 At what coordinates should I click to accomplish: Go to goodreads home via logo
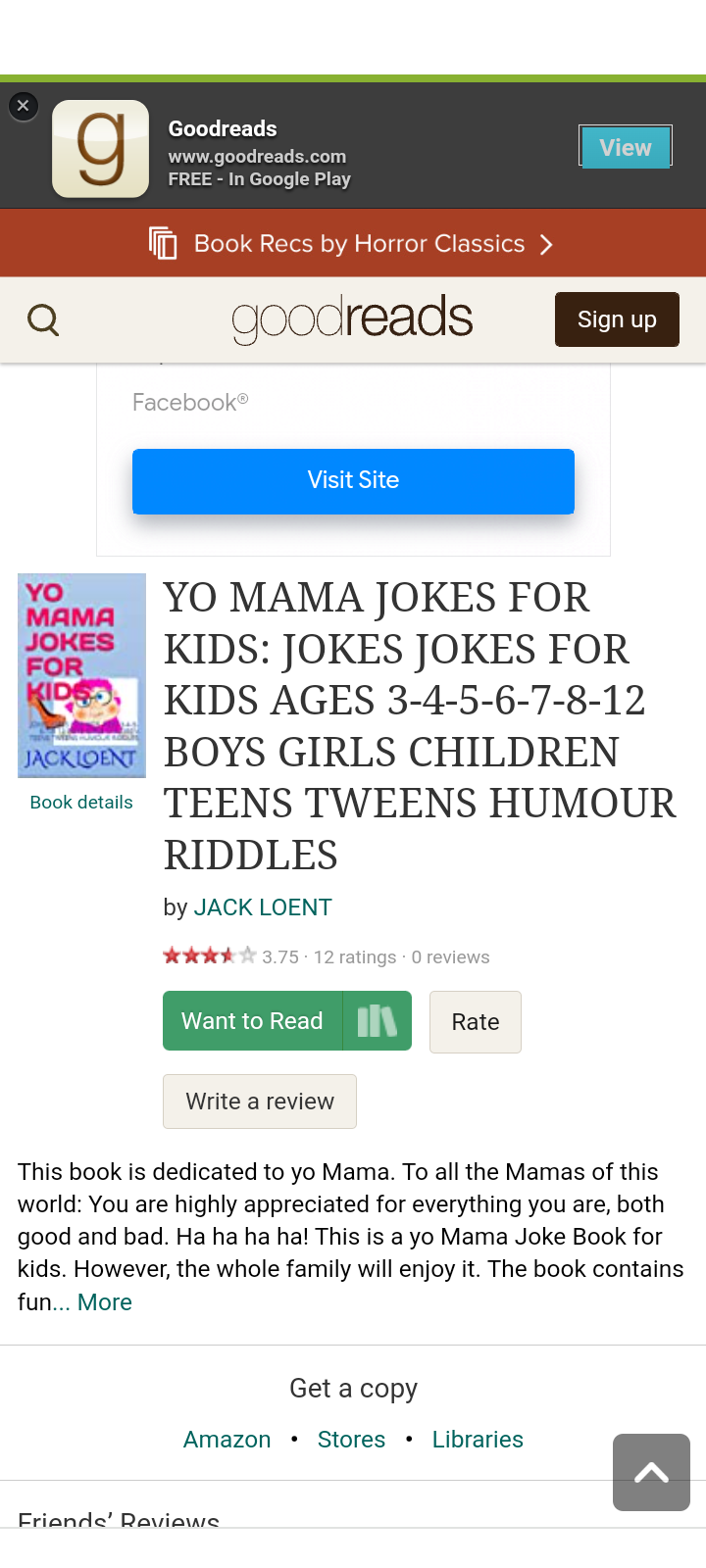pos(352,318)
